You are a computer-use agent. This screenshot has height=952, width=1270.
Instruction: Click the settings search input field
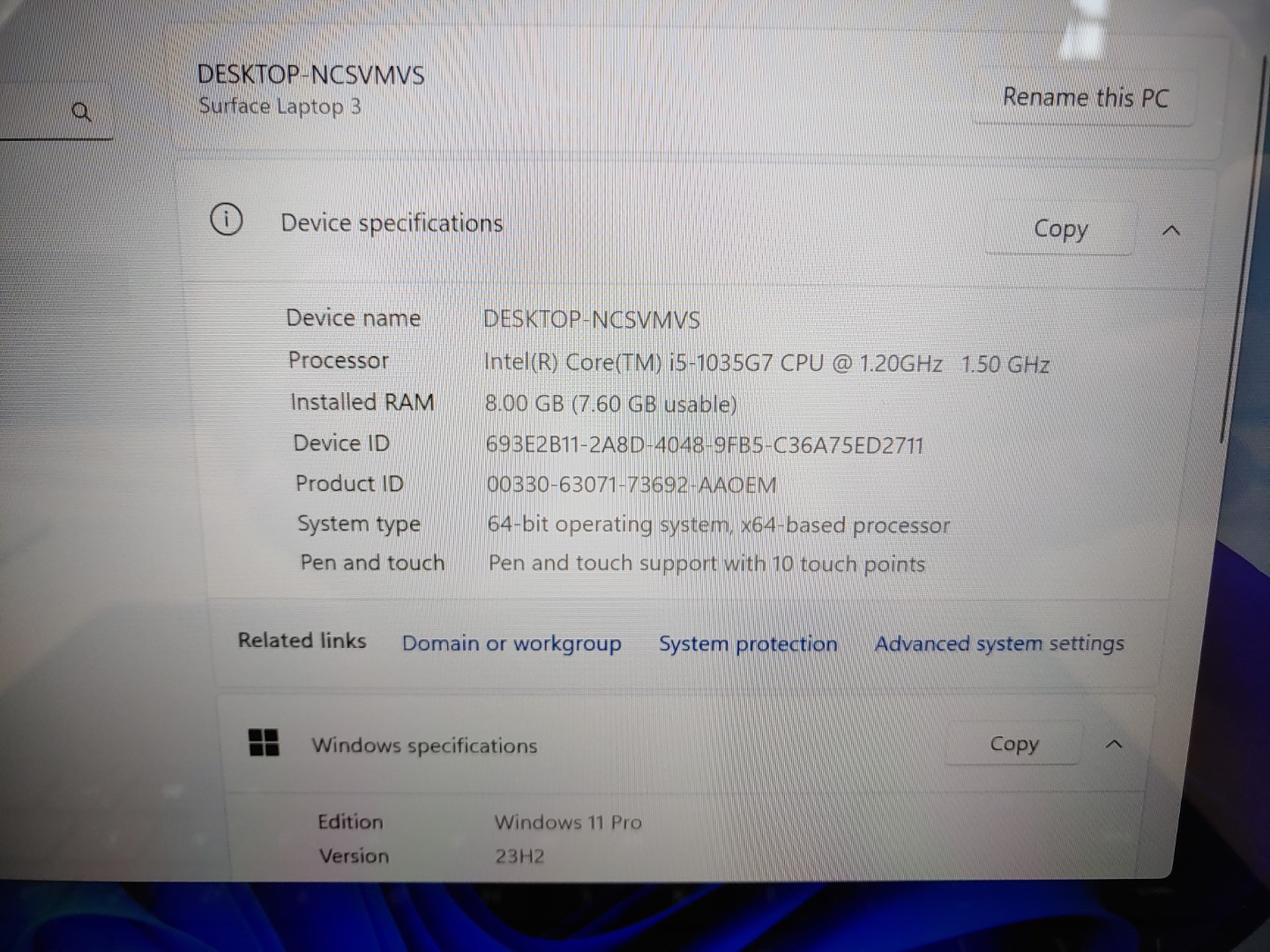click(56, 113)
